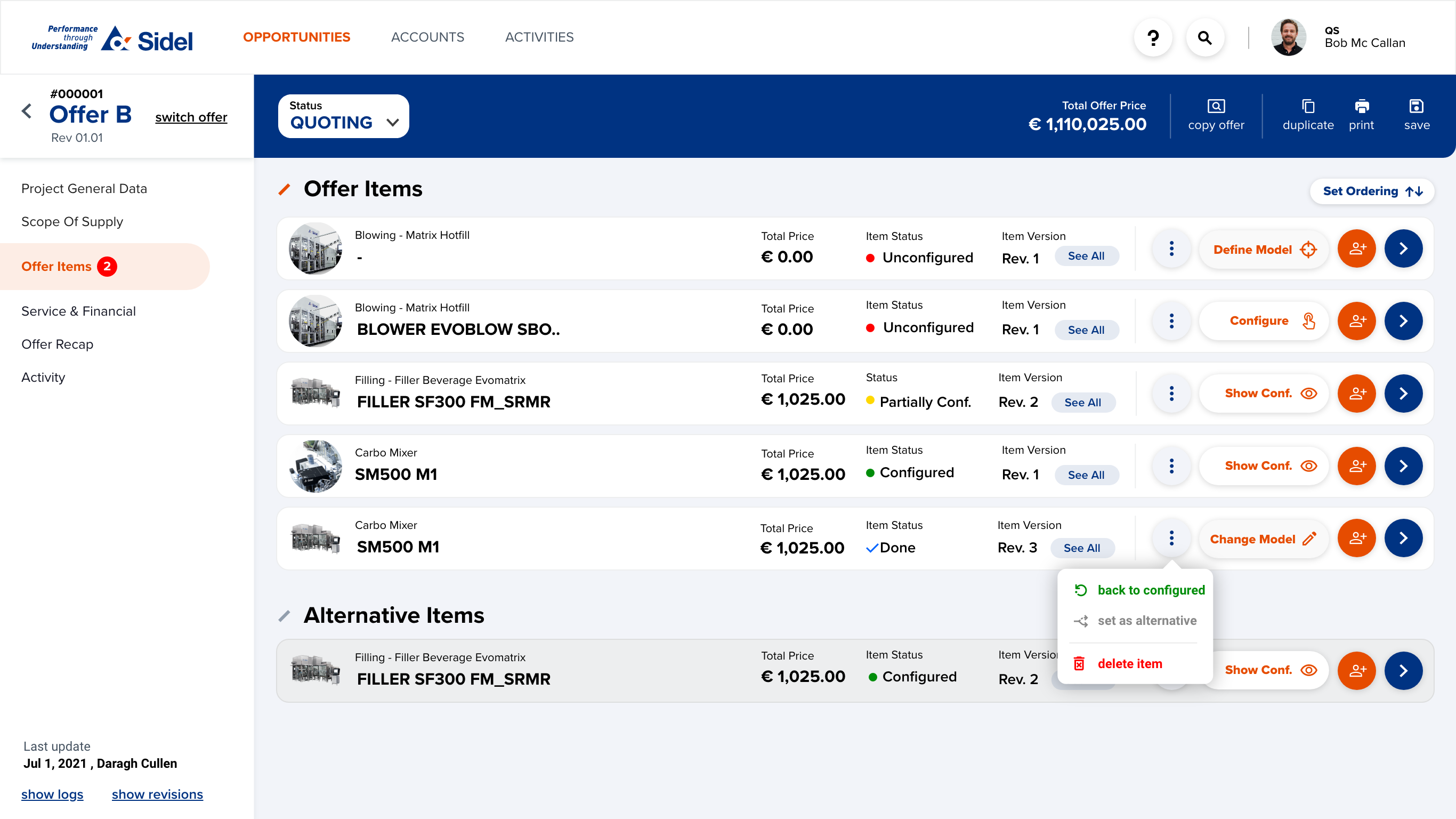Screen dimensions: 1456x819
Task: Open details arrow for BLOWER EVOBLOW item
Action: click(1403, 320)
